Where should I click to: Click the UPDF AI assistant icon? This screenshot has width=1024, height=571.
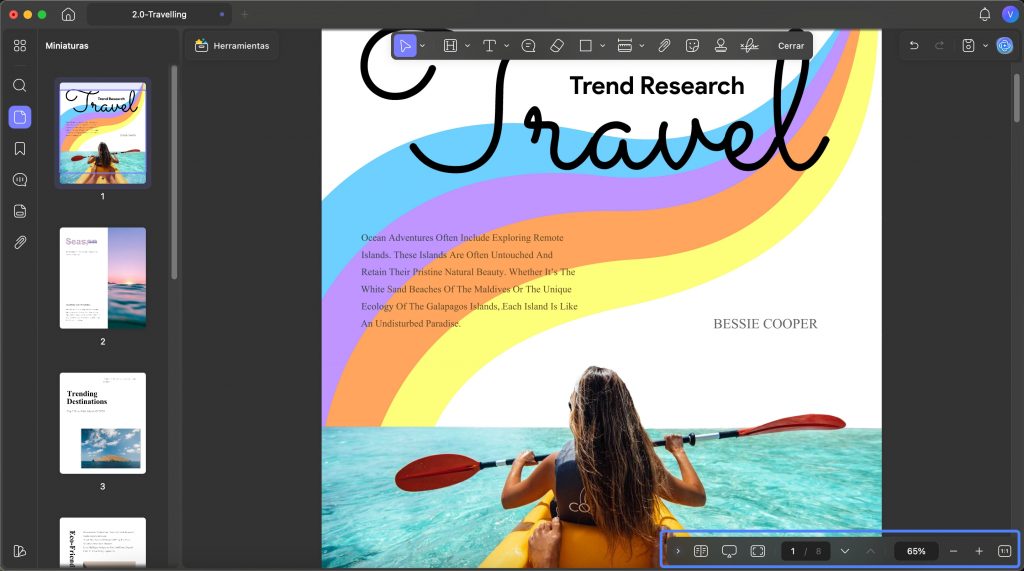click(x=1004, y=45)
